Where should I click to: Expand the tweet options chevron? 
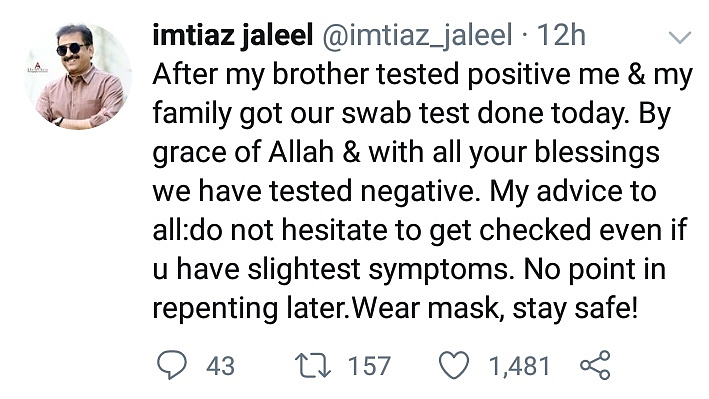[680, 37]
